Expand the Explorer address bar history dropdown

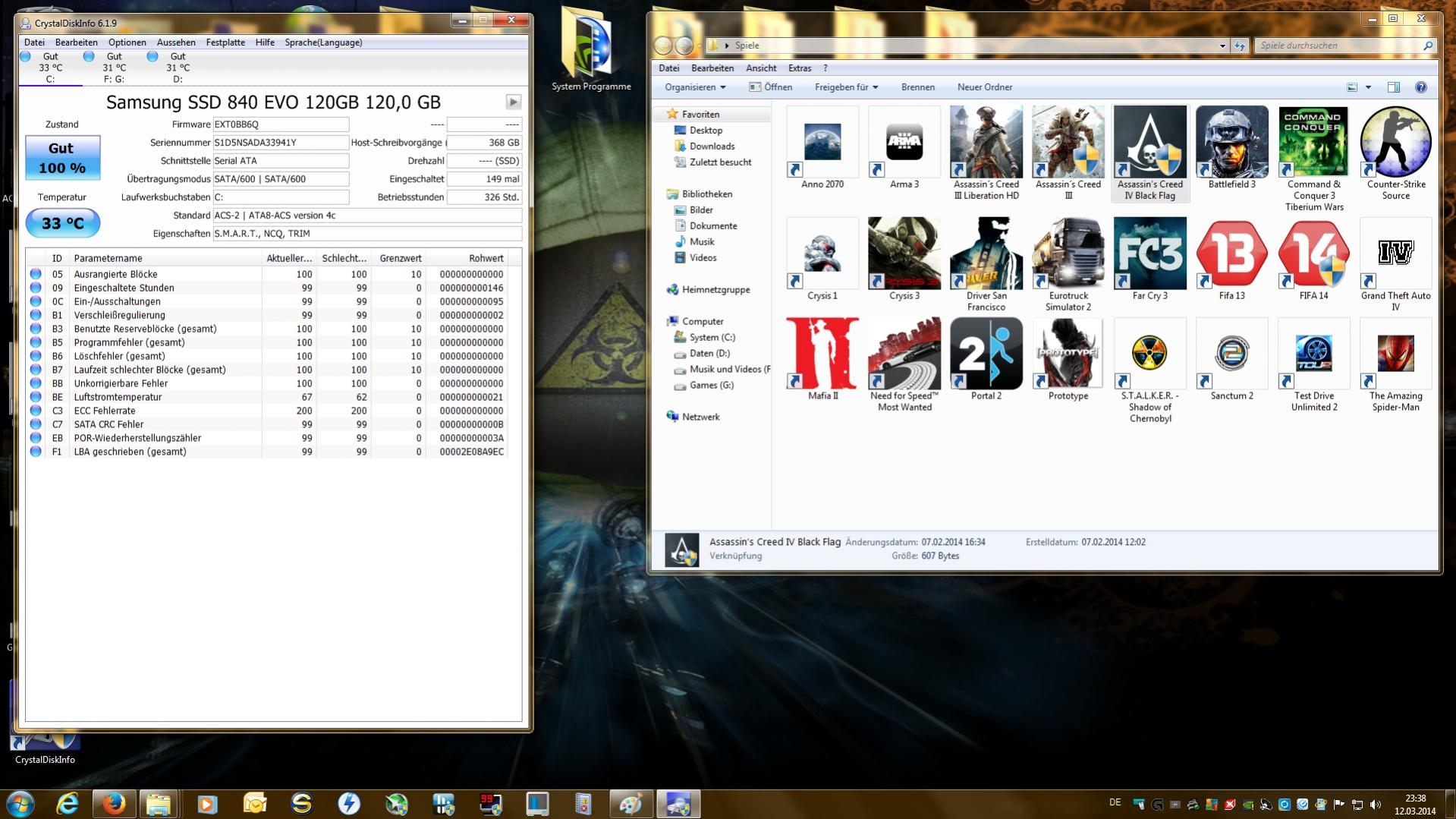(x=1222, y=46)
